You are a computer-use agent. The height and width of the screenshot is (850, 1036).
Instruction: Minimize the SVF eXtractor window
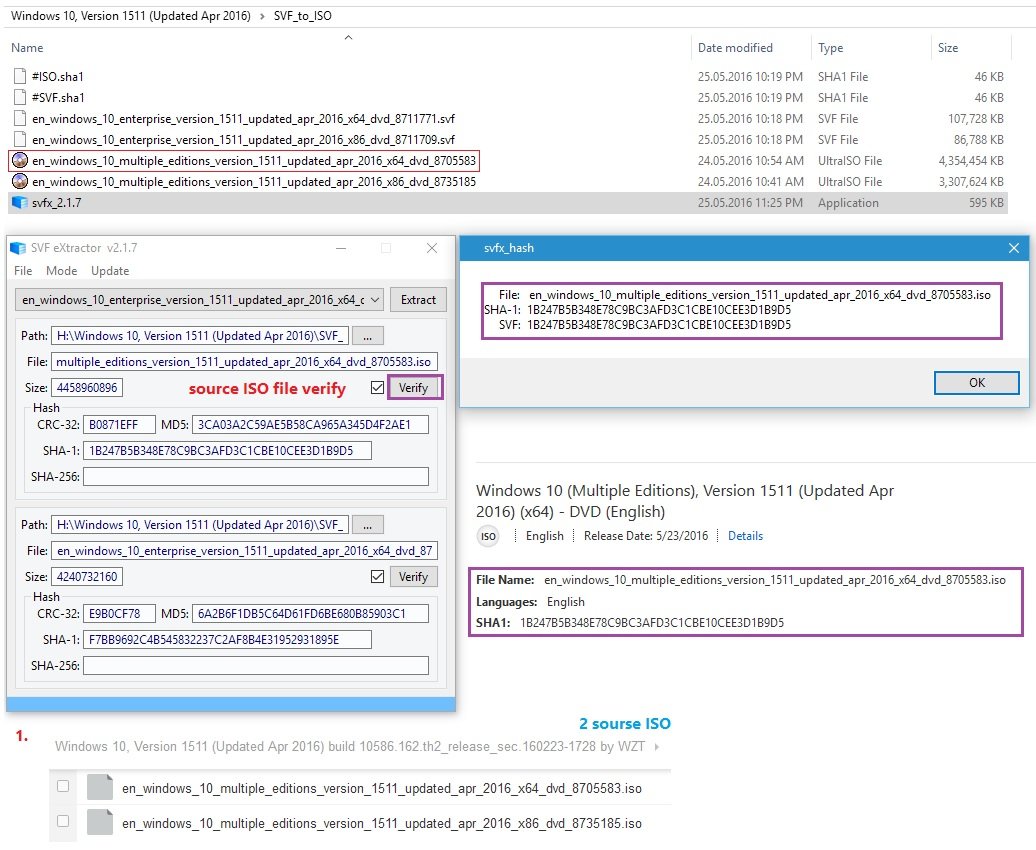click(x=341, y=248)
